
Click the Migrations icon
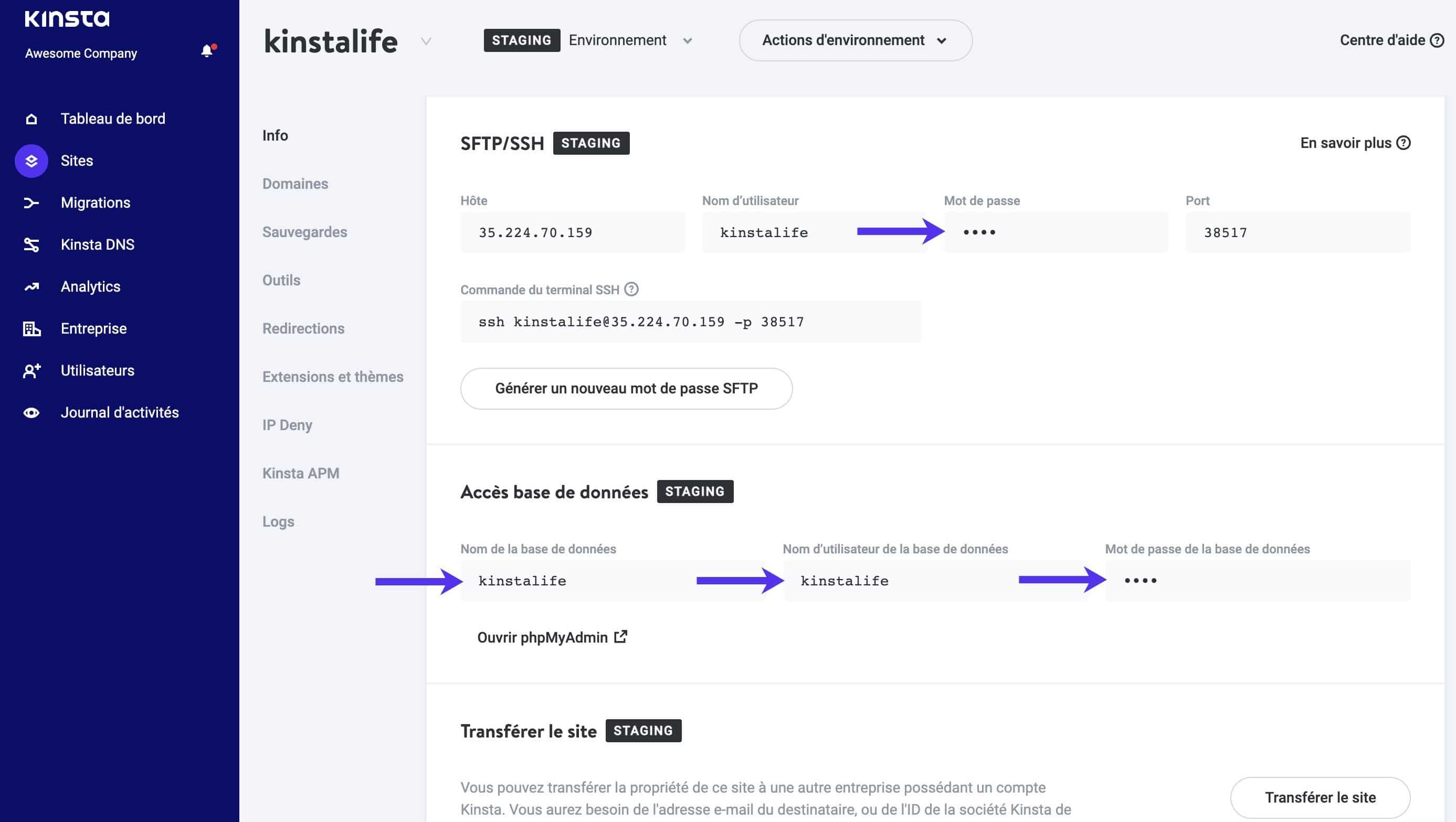coord(31,202)
